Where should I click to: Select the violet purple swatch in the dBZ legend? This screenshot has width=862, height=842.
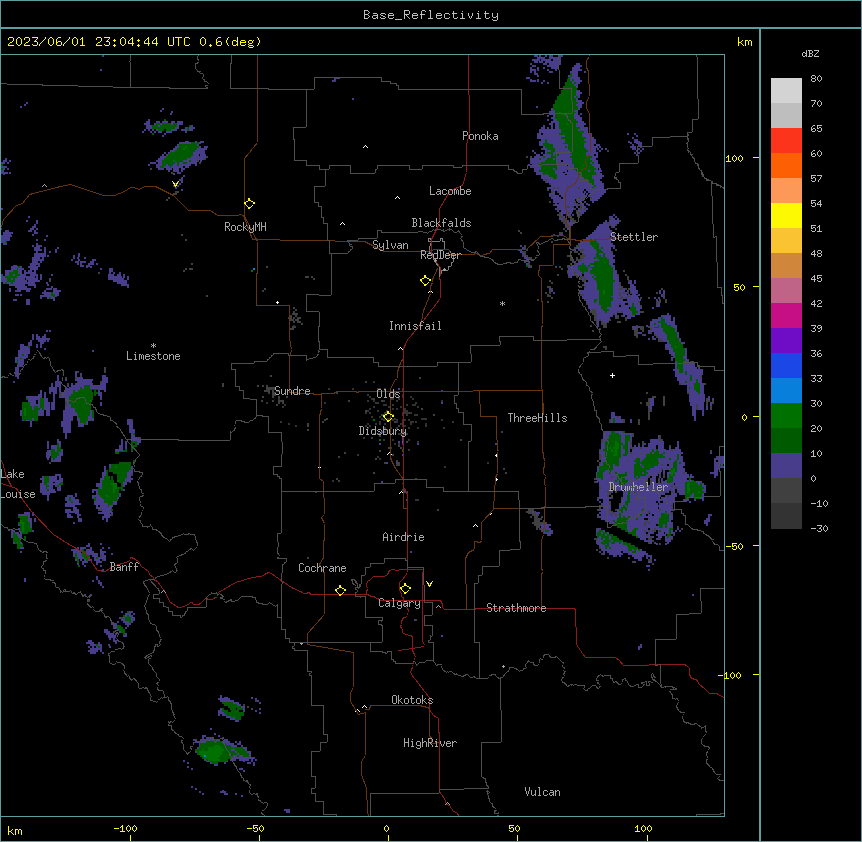(x=786, y=341)
